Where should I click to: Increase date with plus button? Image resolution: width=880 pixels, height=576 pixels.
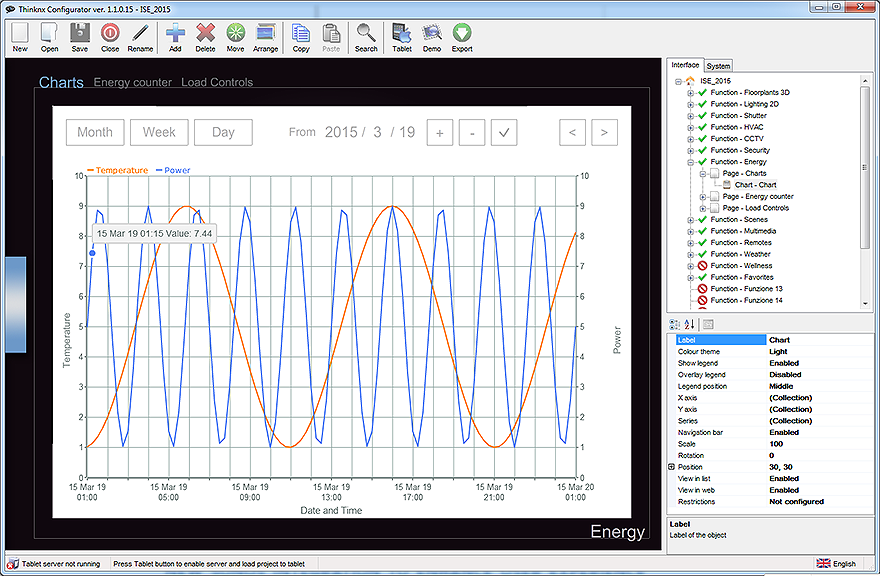pyautogui.click(x=439, y=132)
